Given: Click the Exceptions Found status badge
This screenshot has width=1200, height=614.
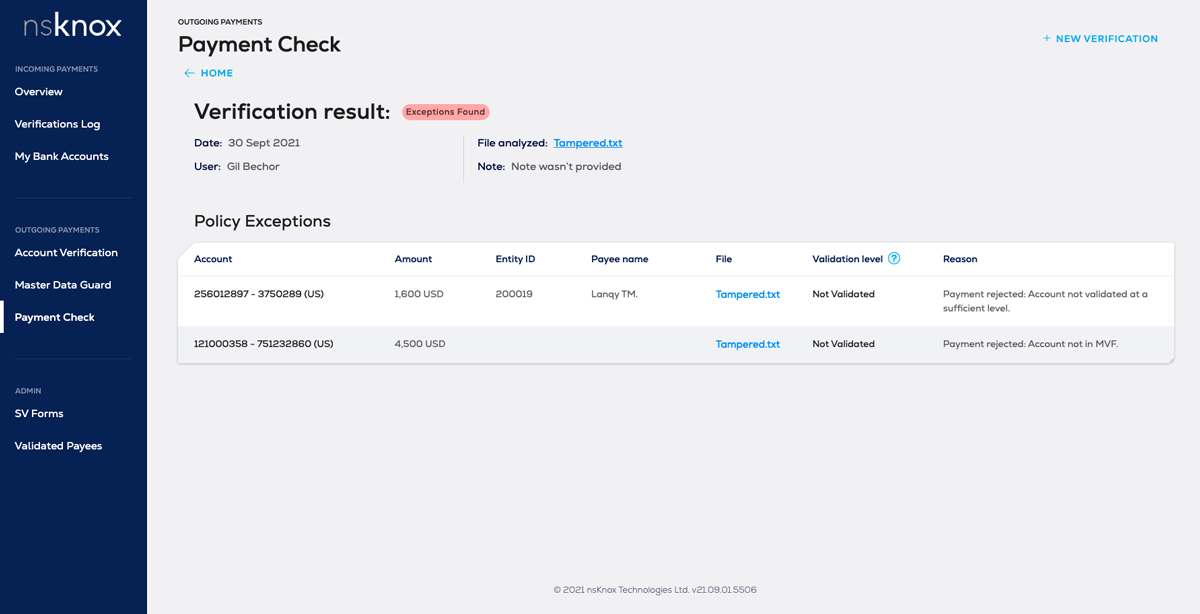Looking at the screenshot, I should (445, 112).
